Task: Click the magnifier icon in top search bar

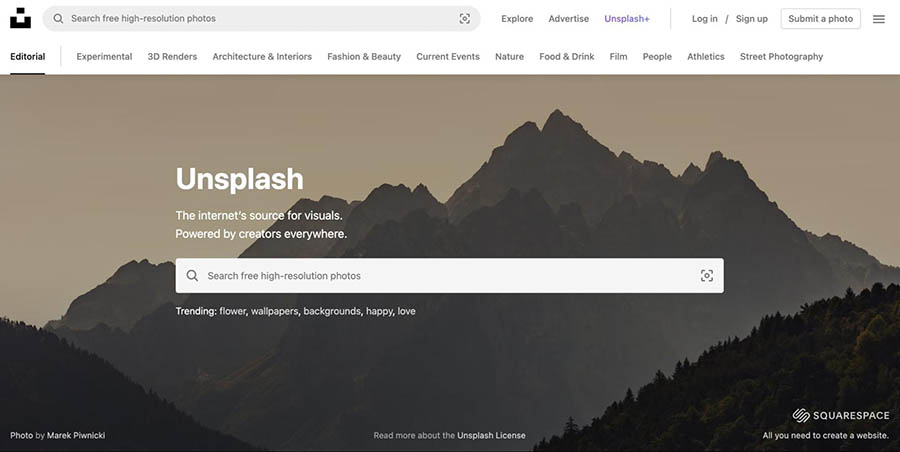Action: (x=58, y=19)
